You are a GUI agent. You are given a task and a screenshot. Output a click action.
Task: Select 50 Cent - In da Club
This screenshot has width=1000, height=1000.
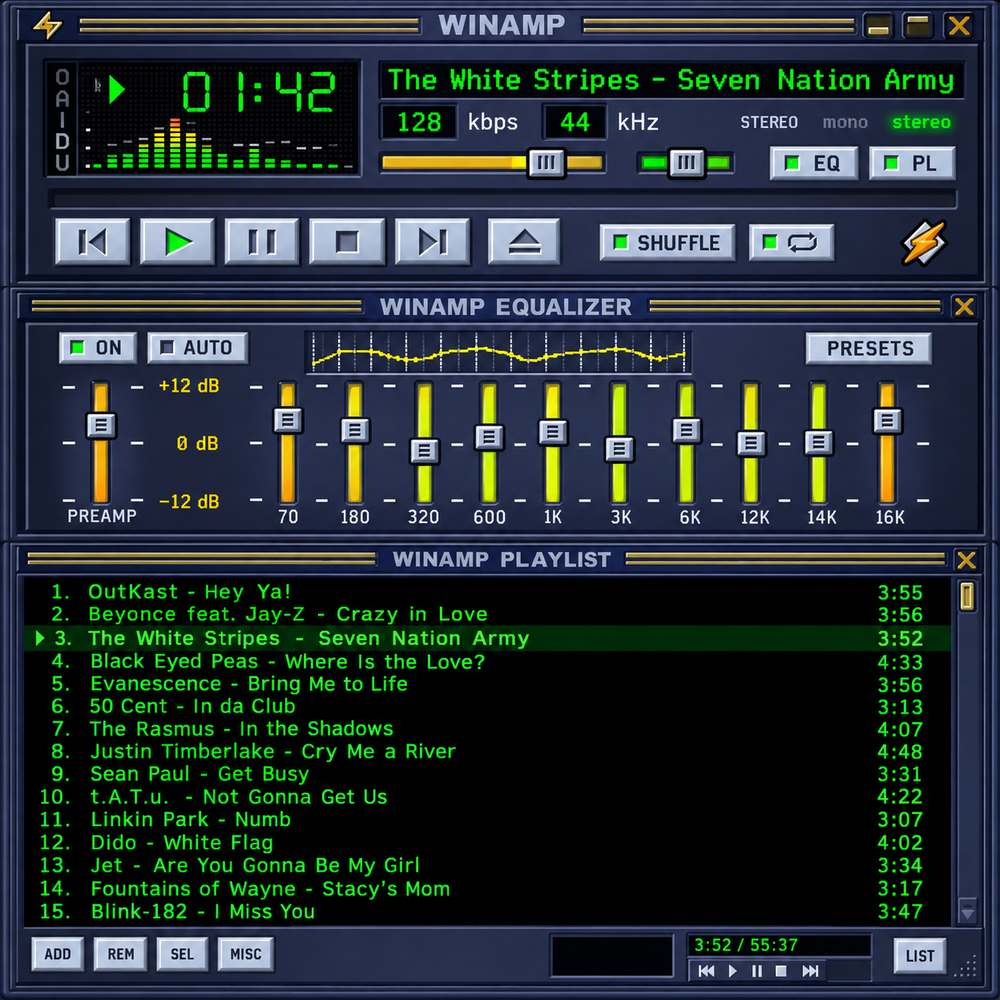click(487, 706)
